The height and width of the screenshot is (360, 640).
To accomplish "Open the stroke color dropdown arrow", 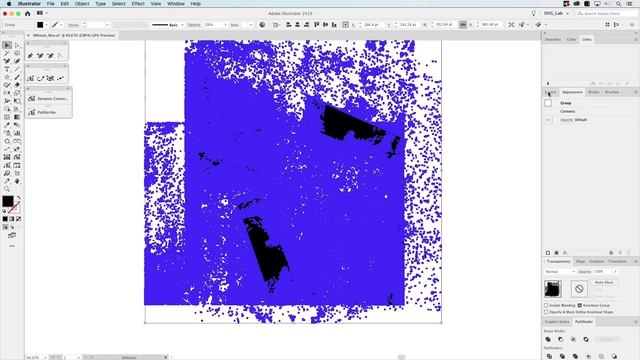I will click(x=61, y=25).
